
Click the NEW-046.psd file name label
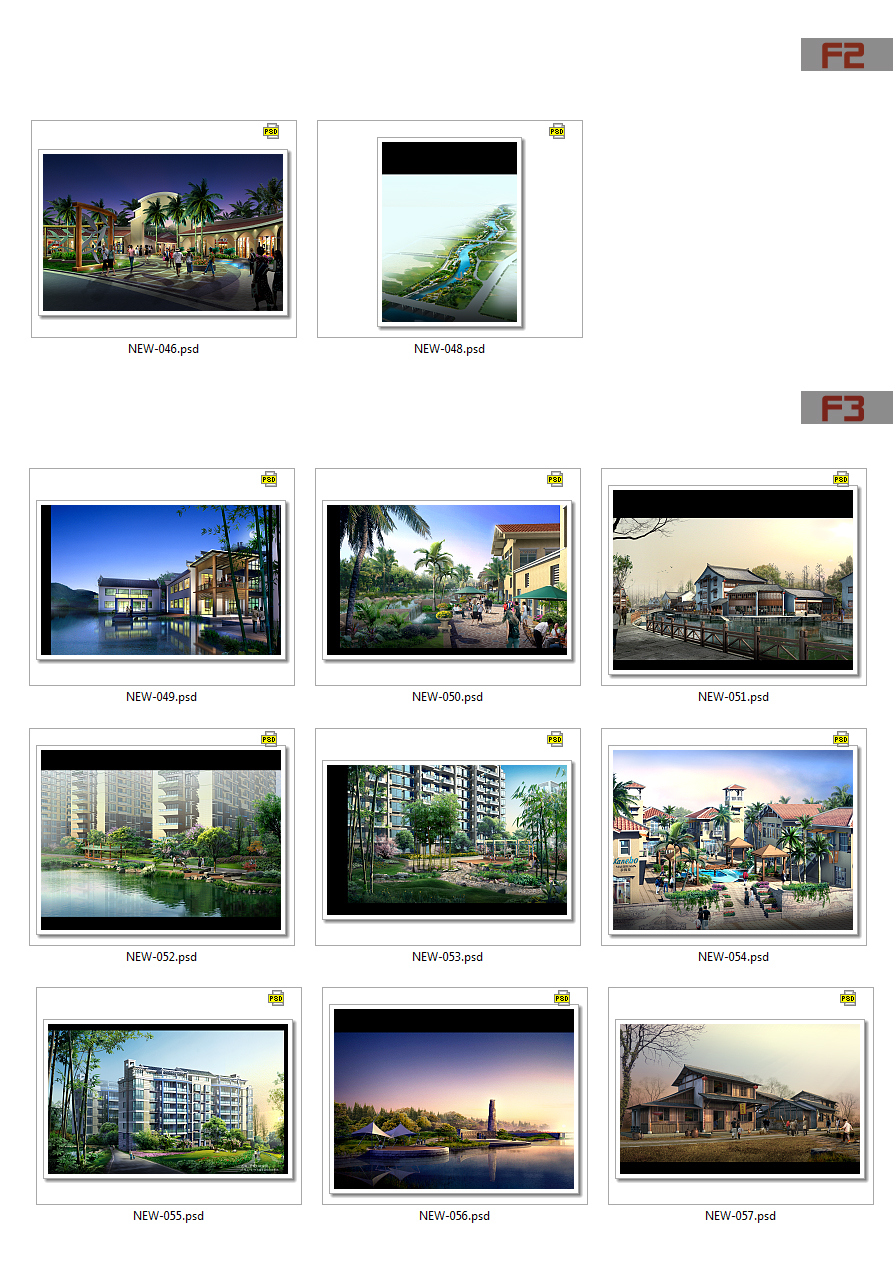(x=164, y=349)
